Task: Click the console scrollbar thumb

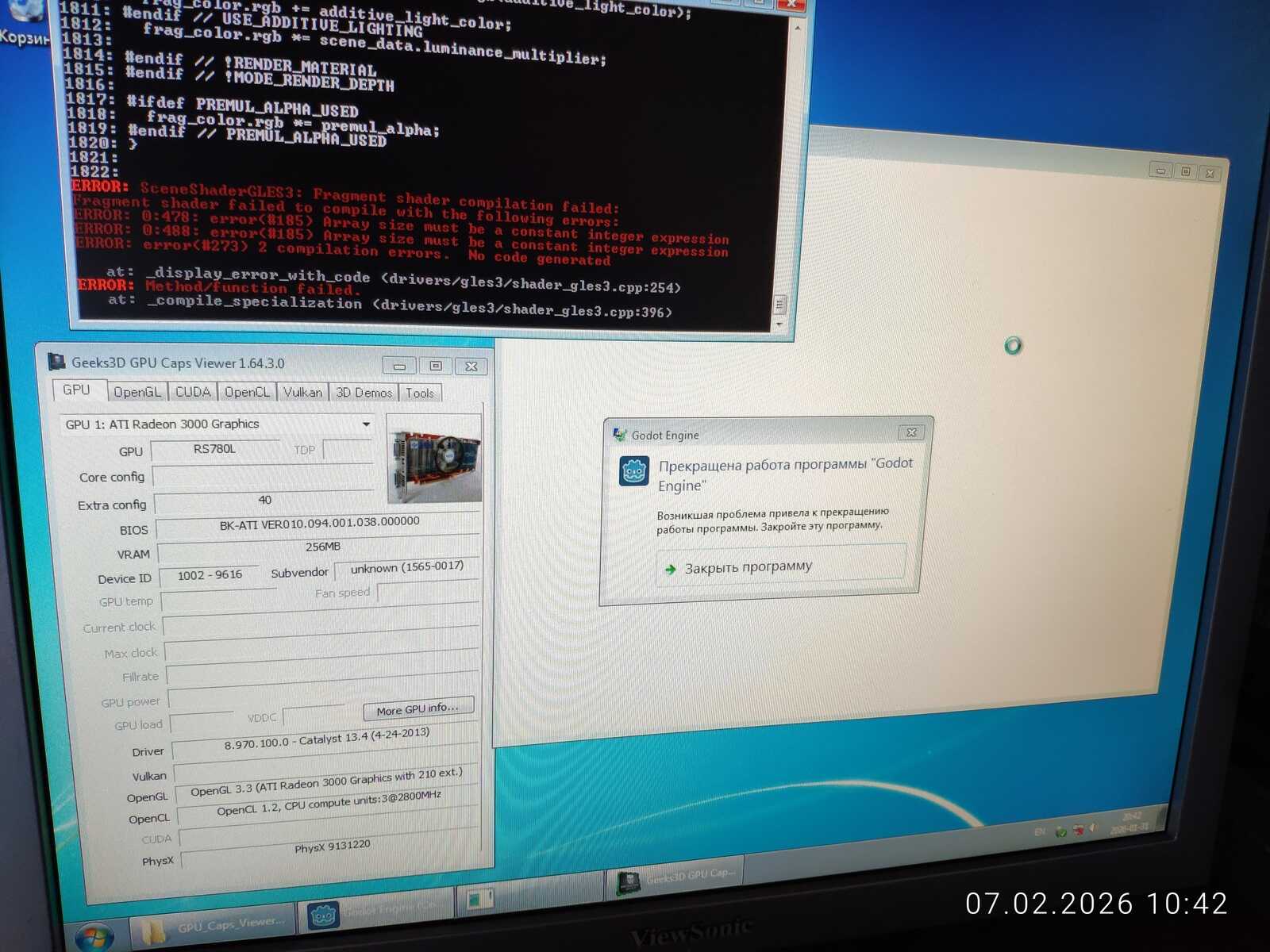Action: pyautogui.click(x=779, y=304)
